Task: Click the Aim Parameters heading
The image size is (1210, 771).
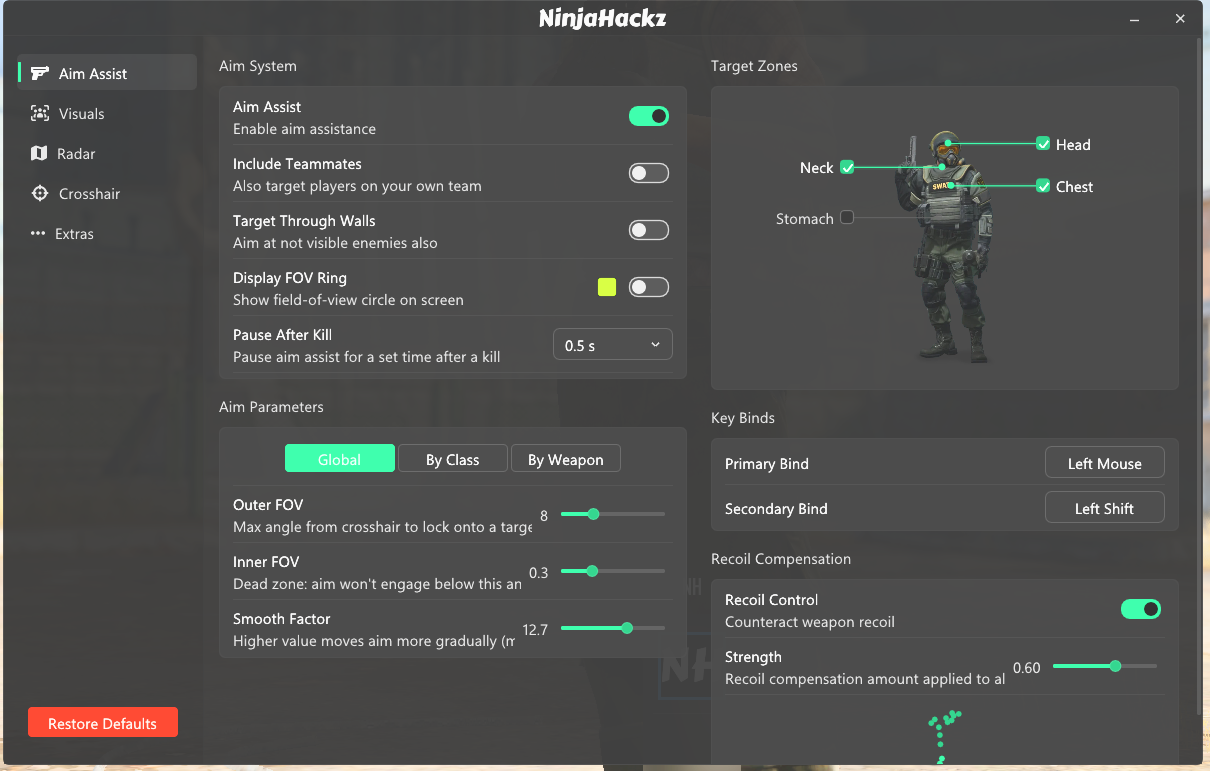Action: 271,407
